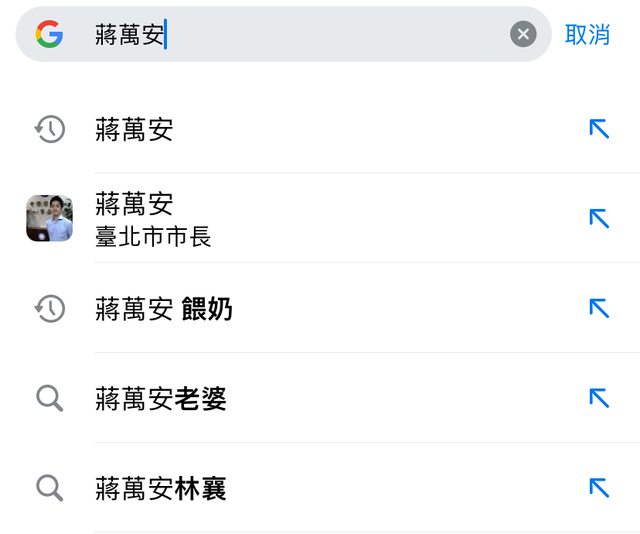Tap the arrow icon for 蔣萬安老婆
The image size is (640, 534).
[599, 399]
